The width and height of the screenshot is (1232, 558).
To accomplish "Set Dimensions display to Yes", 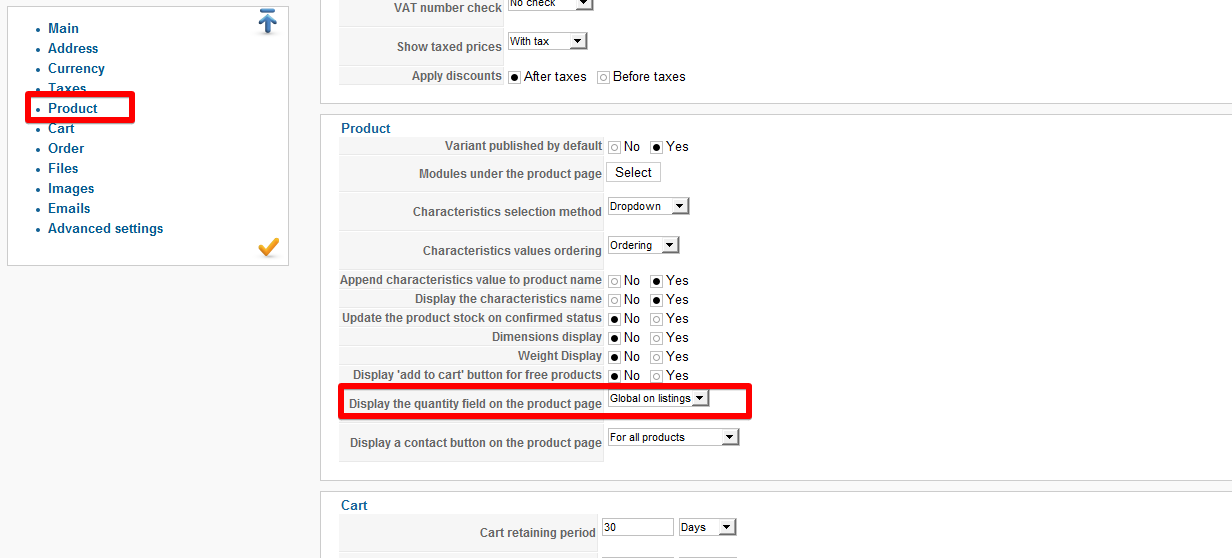I will point(656,338).
